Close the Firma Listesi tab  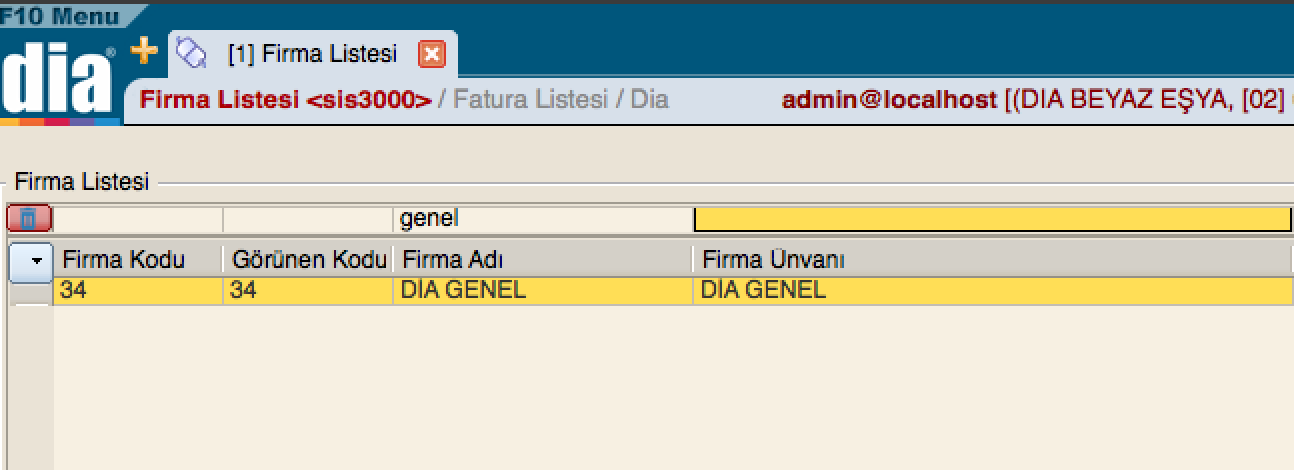pos(431,54)
